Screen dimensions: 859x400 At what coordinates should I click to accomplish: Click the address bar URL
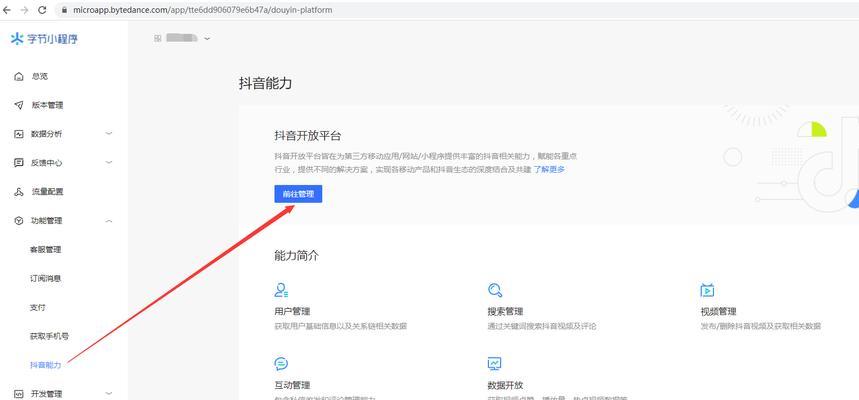[x=202, y=10]
